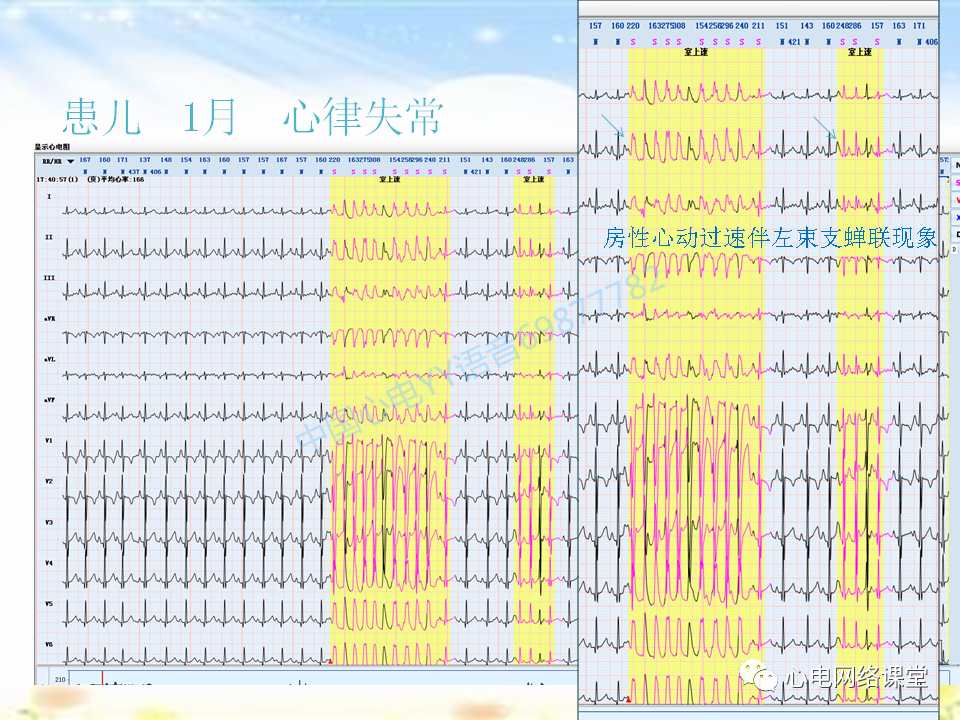Open the RR/HR dropdown arrow
This screenshot has height=720, width=960.
70,162
